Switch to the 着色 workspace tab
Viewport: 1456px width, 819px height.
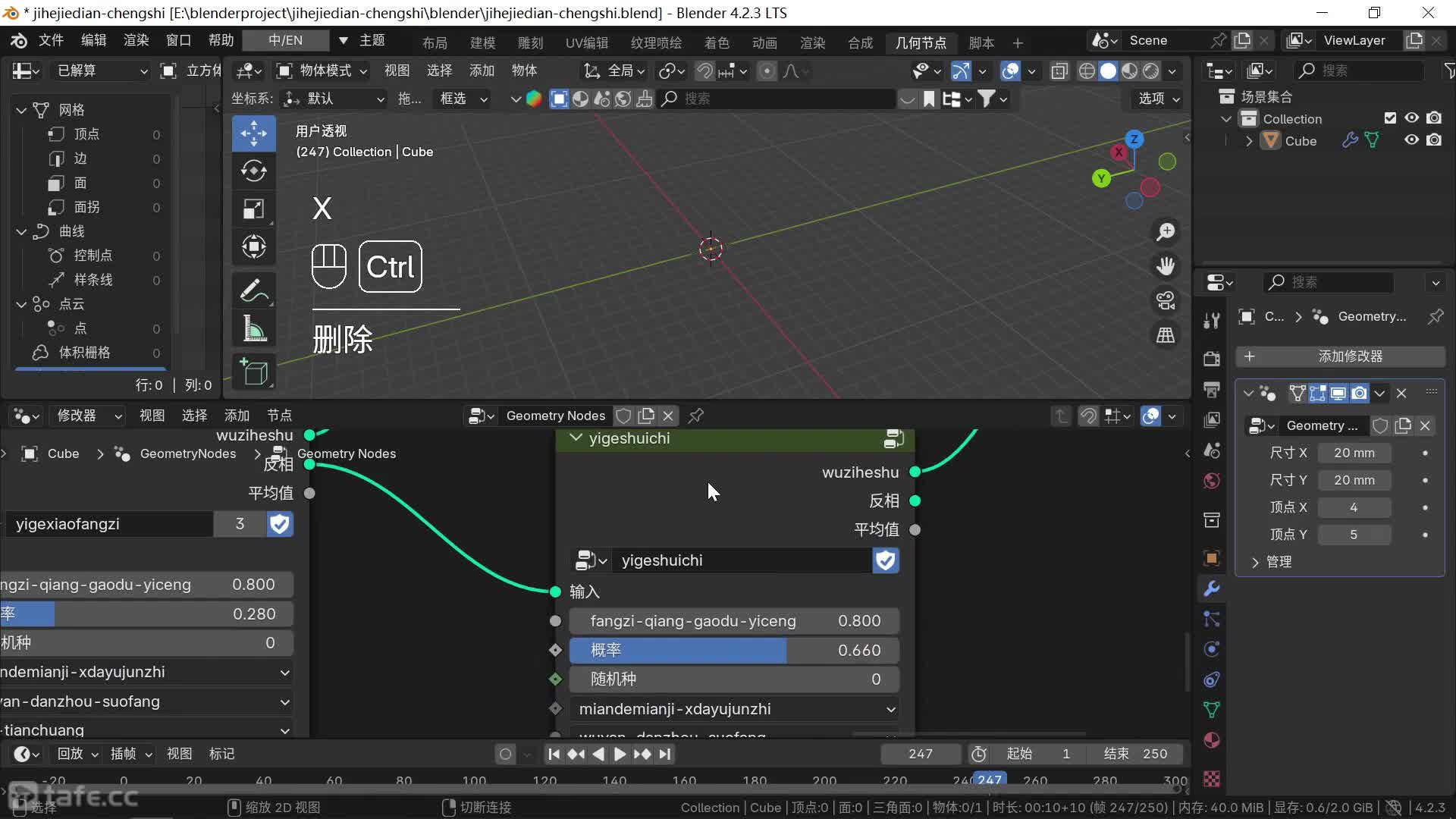tap(716, 42)
